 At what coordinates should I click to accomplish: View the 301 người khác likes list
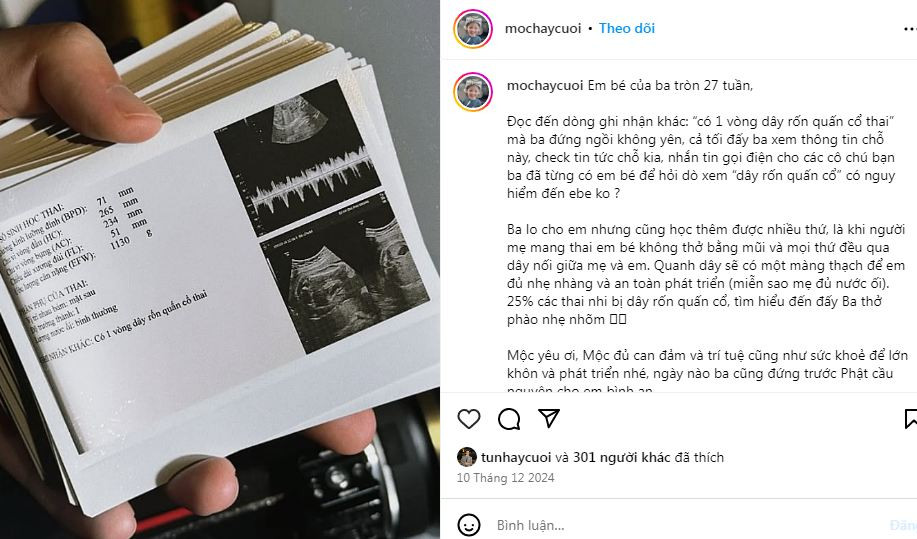coord(621,457)
